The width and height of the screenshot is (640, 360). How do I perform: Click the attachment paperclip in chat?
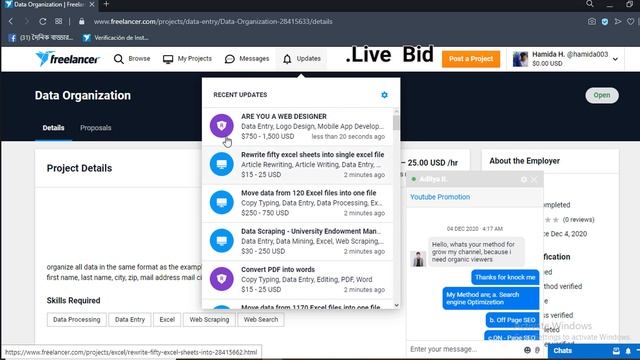(x=538, y=350)
